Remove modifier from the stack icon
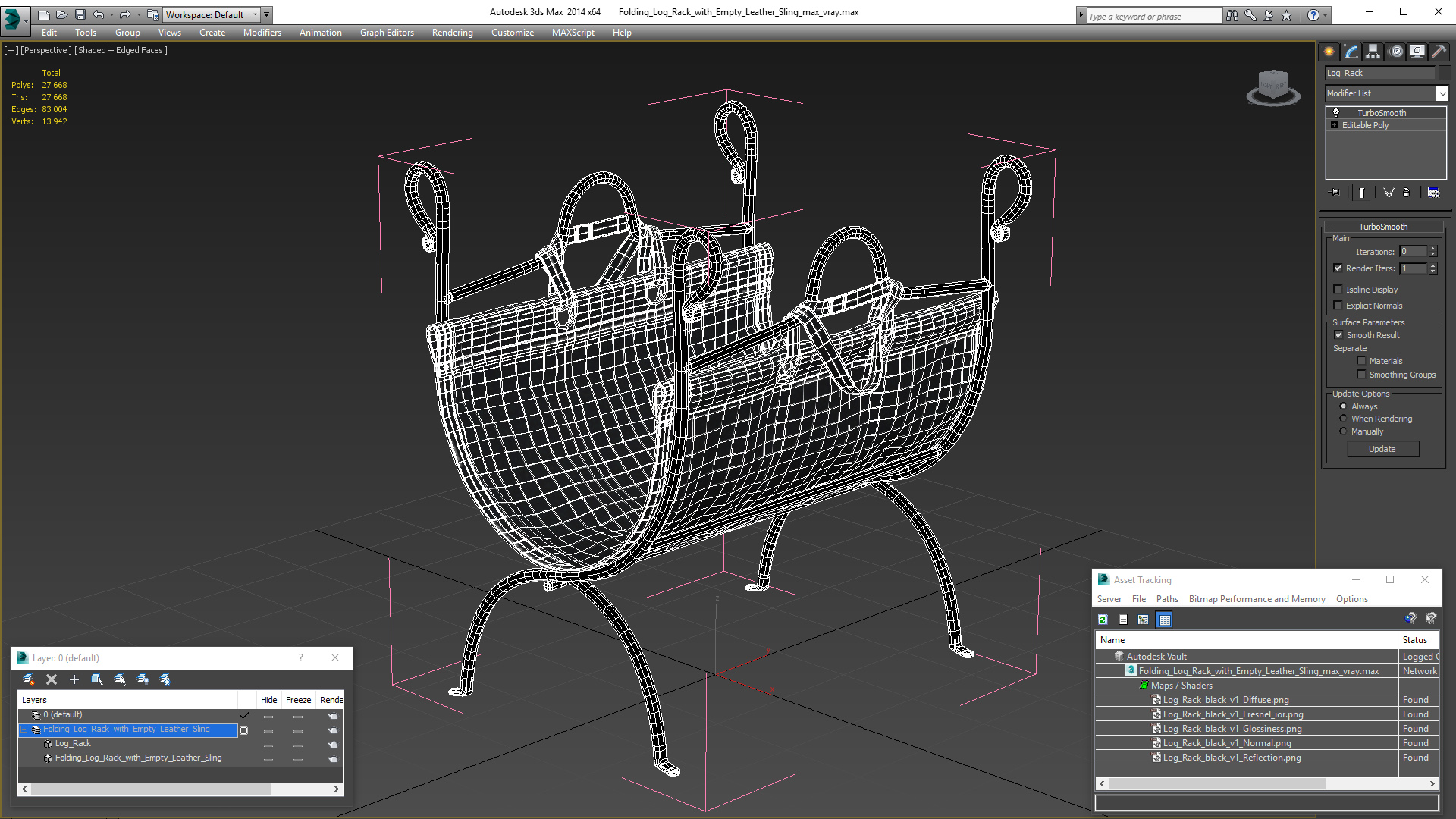The image size is (1456, 819). coord(1407,193)
